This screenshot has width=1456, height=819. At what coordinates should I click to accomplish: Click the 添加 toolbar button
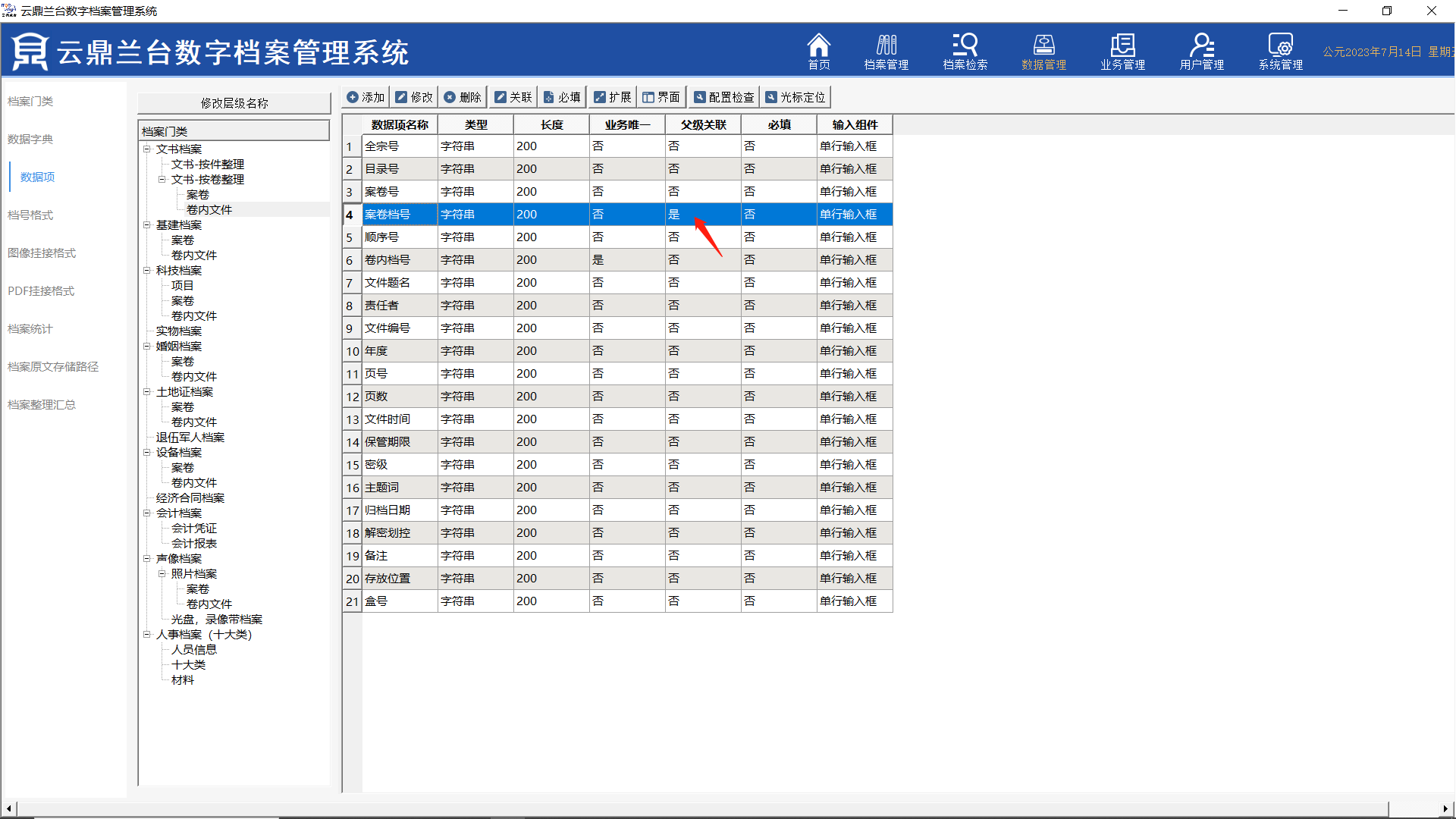coord(366,97)
